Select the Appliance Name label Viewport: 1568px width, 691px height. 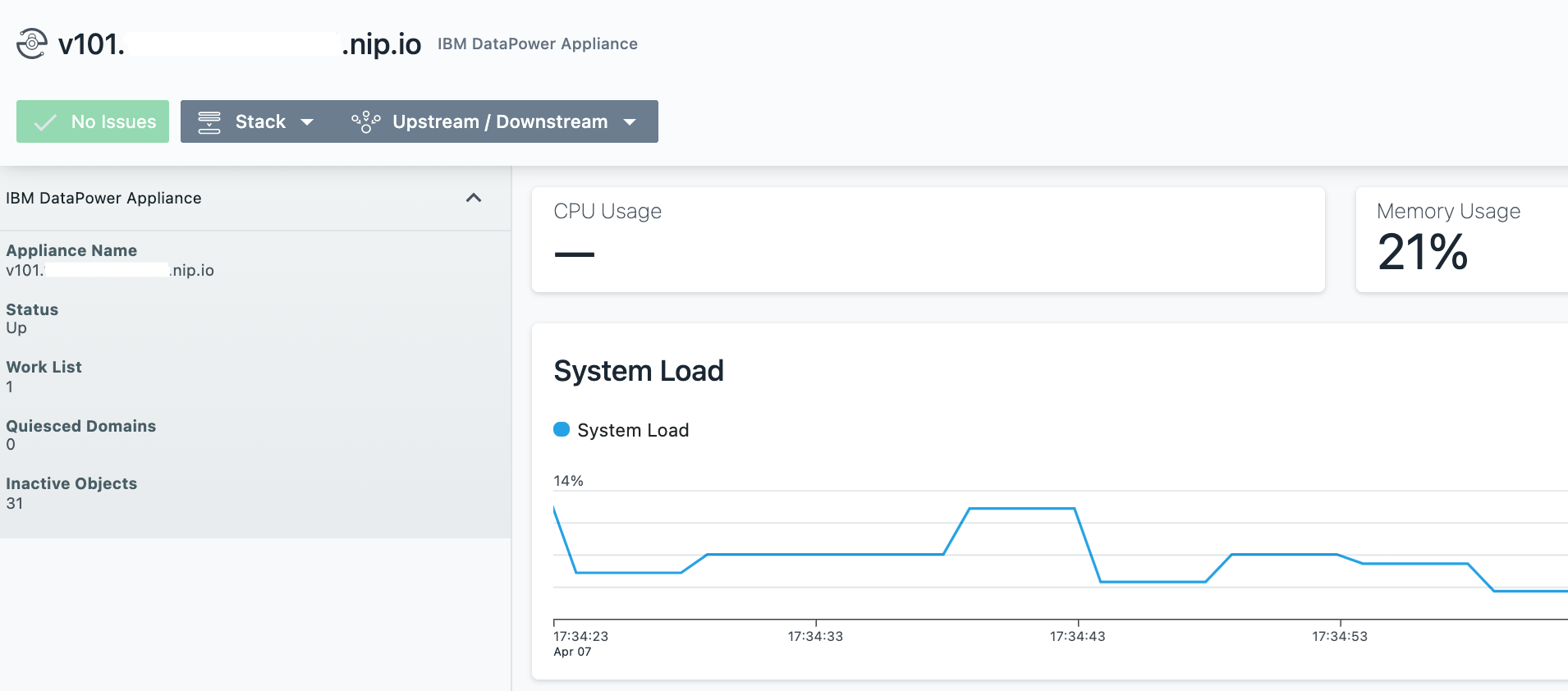pyautogui.click(x=71, y=250)
